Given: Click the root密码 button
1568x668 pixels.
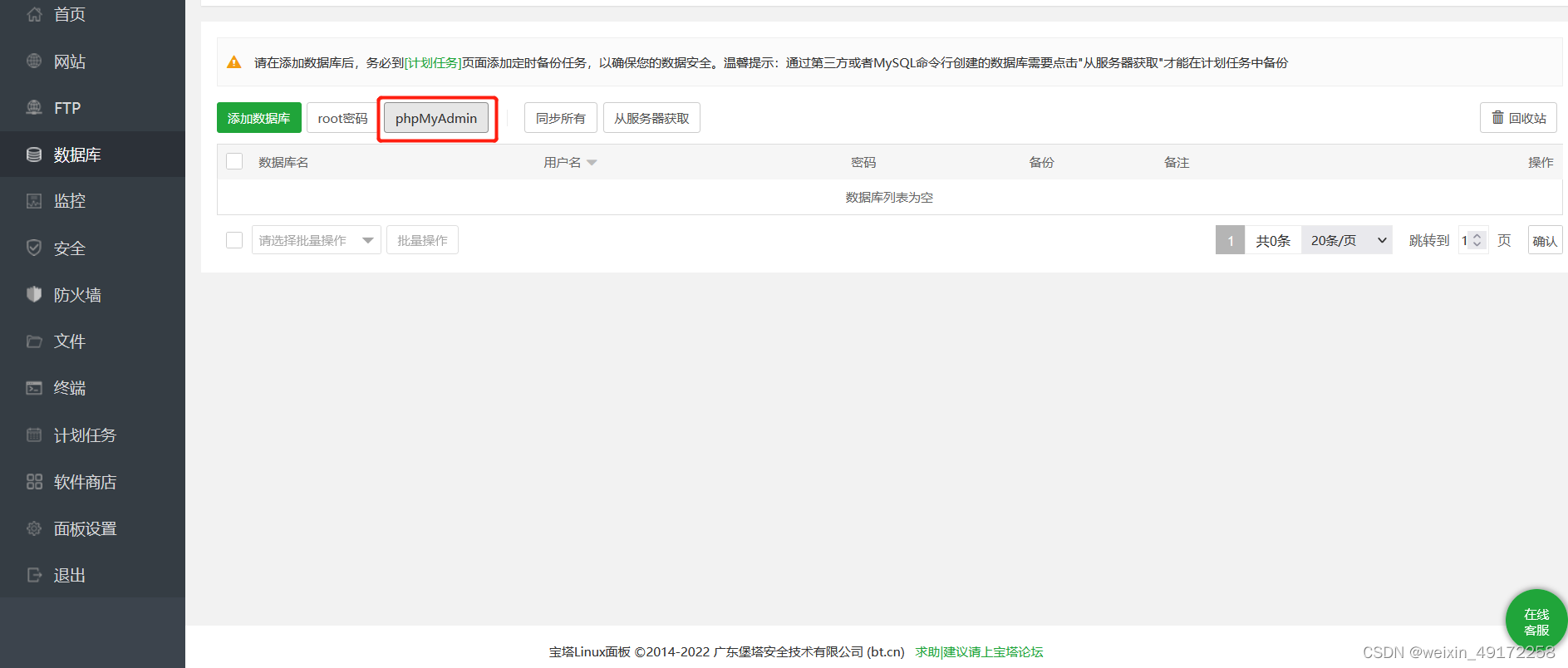Looking at the screenshot, I should click(342, 118).
